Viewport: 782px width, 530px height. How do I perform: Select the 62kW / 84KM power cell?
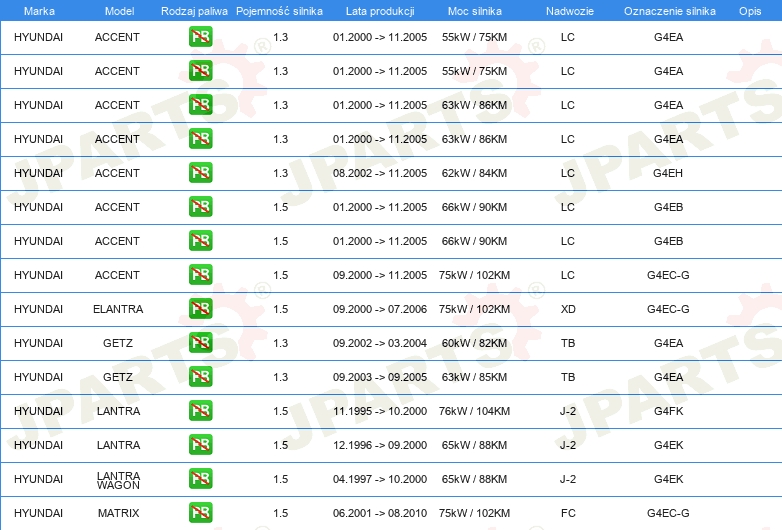point(474,173)
